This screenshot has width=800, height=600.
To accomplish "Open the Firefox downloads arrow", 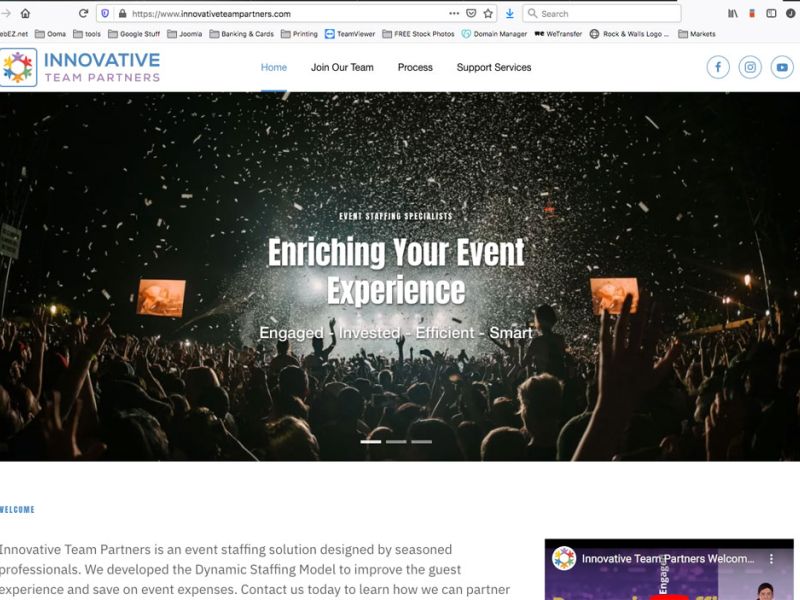I will coord(510,14).
